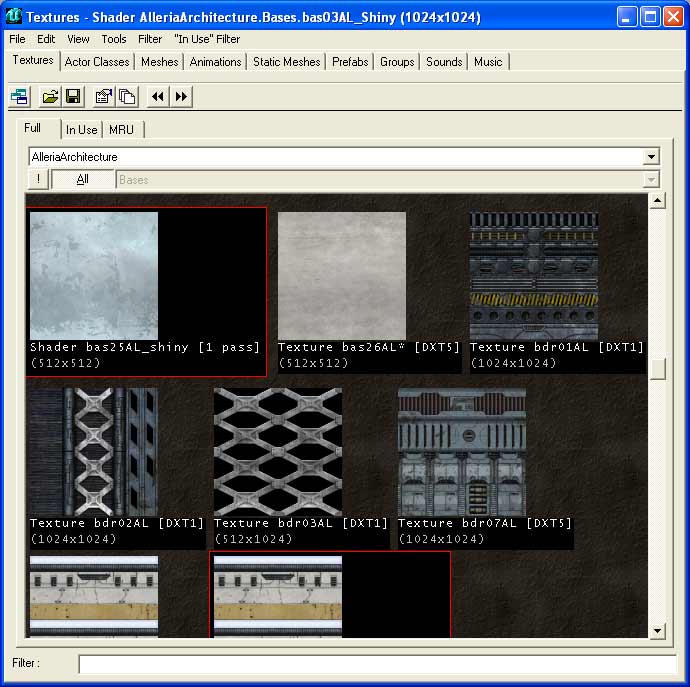The height and width of the screenshot is (687, 690).
Task: Save package with the floppy disk icon
Action: click(73, 96)
